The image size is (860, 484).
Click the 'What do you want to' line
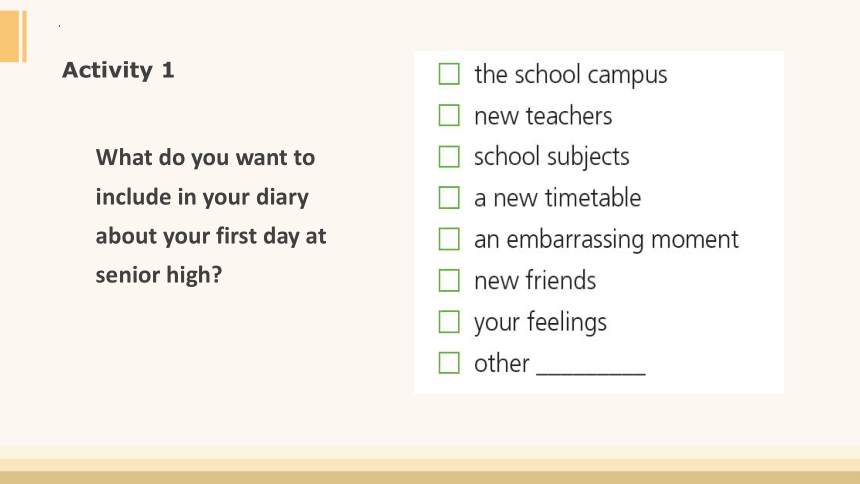205,158
